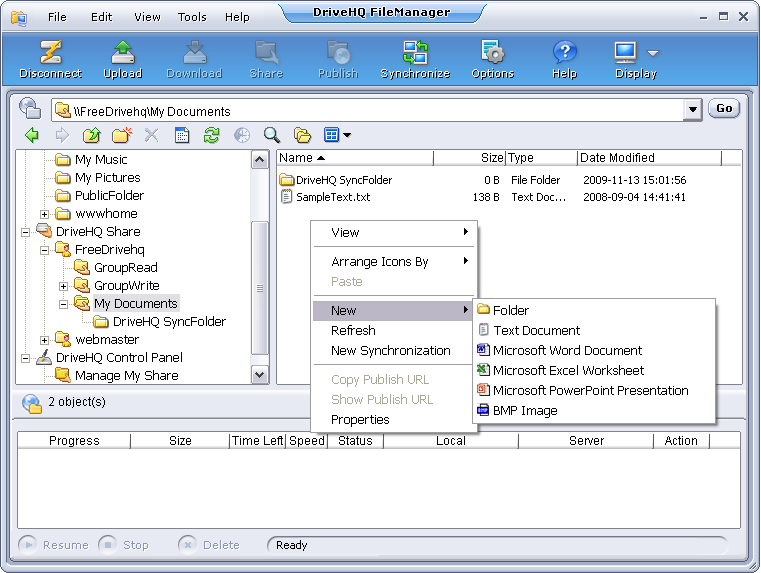Choose Microsoft Excel Worksheet from submenu
The width and height of the screenshot is (761, 573).
[x=568, y=371]
